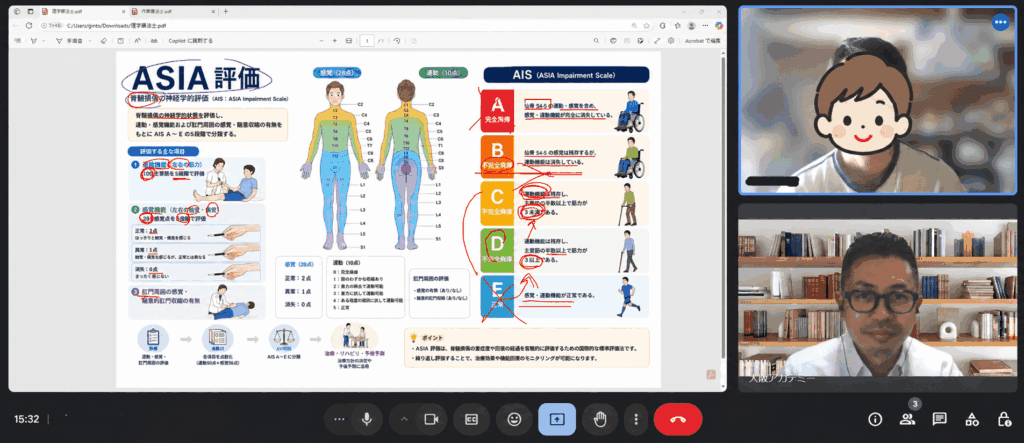Image resolution: width=1024 pixels, height=443 pixels.
Task: Open the meeting details info icon
Action: pos(875,419)
